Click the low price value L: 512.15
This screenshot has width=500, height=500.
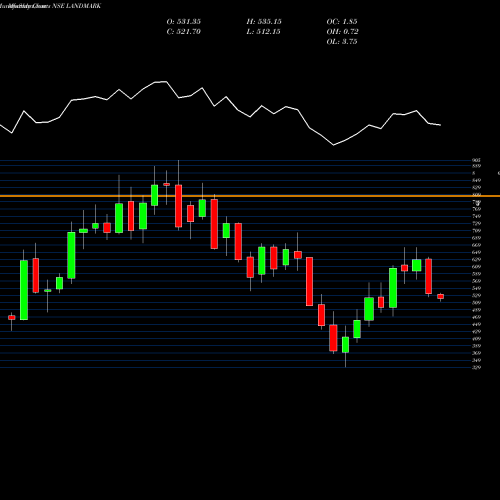tap(263, 32)
